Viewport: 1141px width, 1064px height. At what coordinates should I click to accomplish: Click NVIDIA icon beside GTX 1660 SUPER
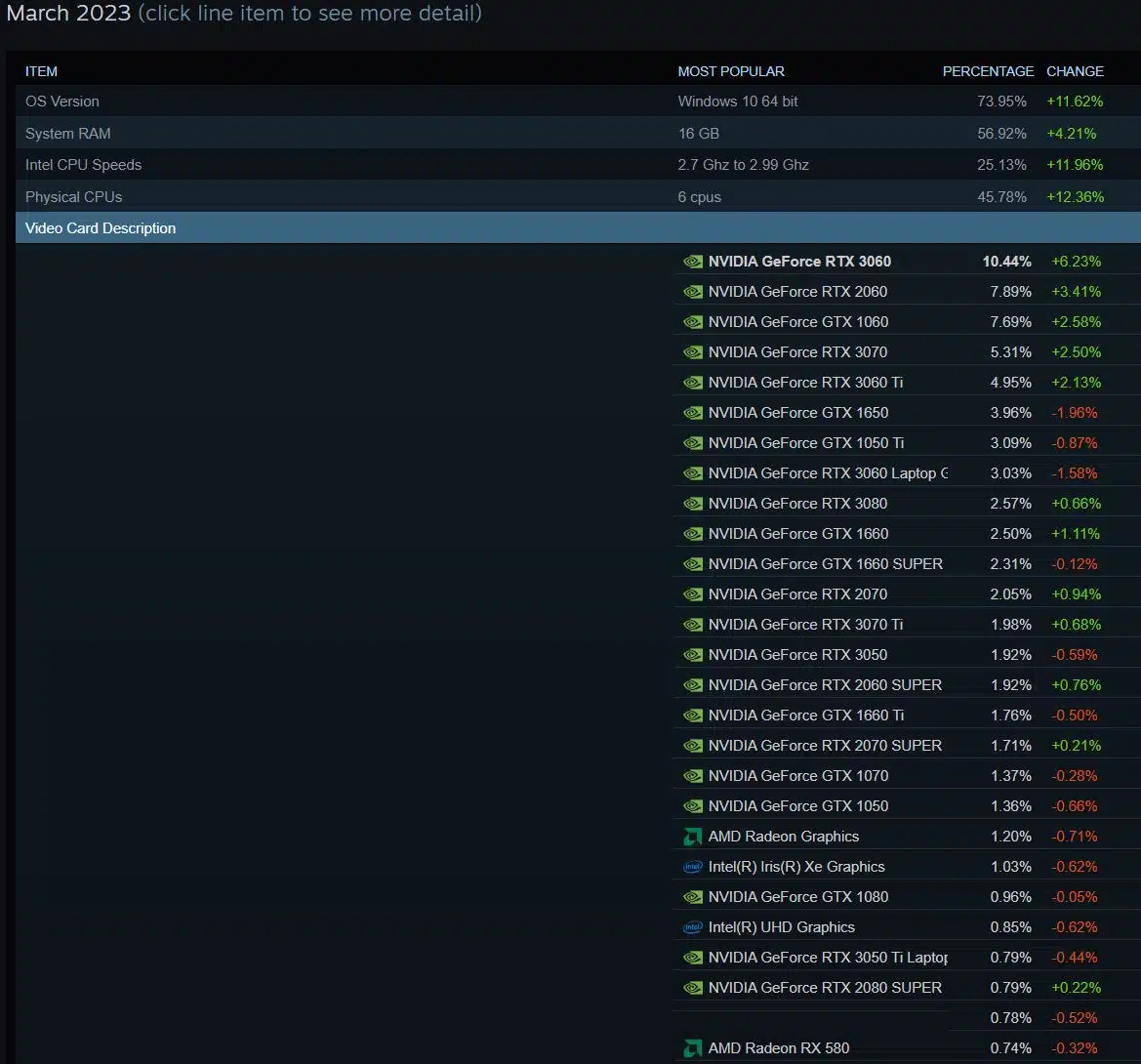click(x=693, y=564)
